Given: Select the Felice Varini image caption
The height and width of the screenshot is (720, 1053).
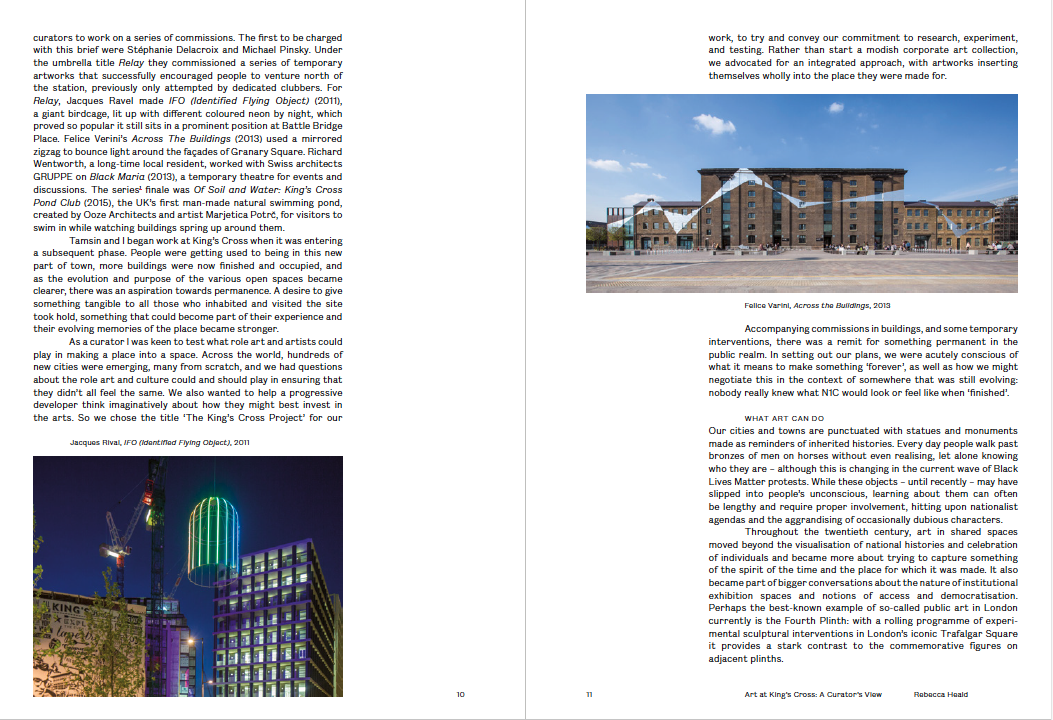Looking at the screenshot, I should [801, 304].
